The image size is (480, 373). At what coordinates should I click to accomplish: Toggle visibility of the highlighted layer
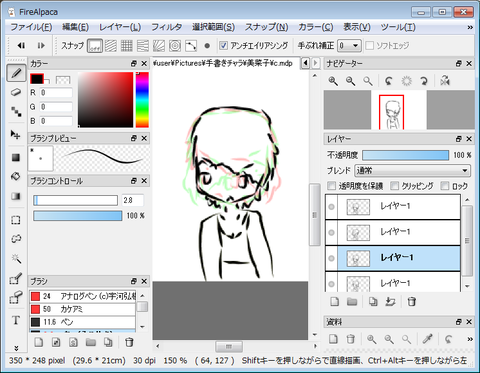331,258
